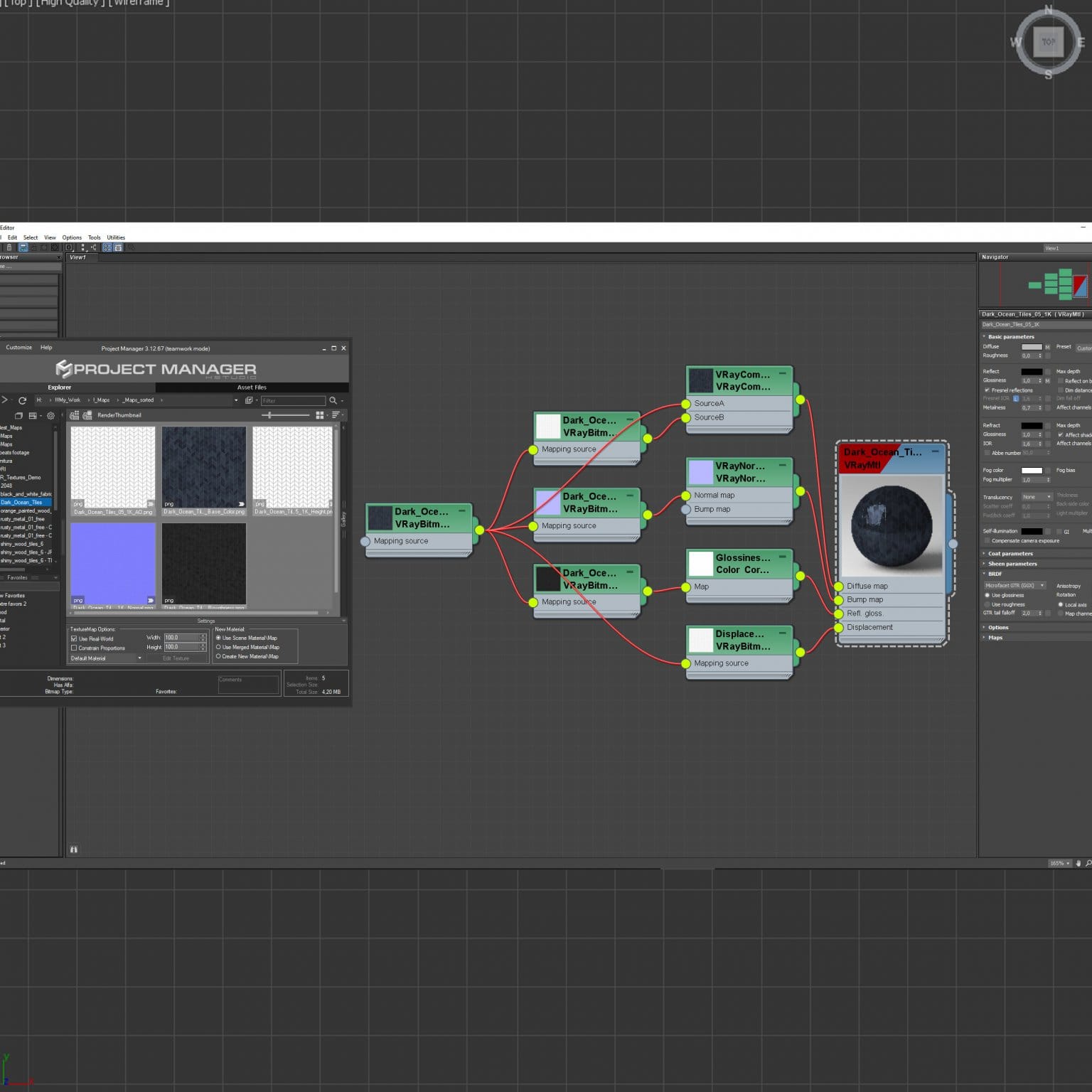Switch to the Asset Files tab
The width and height of the screenshot is (1092, 1092).
252,387
